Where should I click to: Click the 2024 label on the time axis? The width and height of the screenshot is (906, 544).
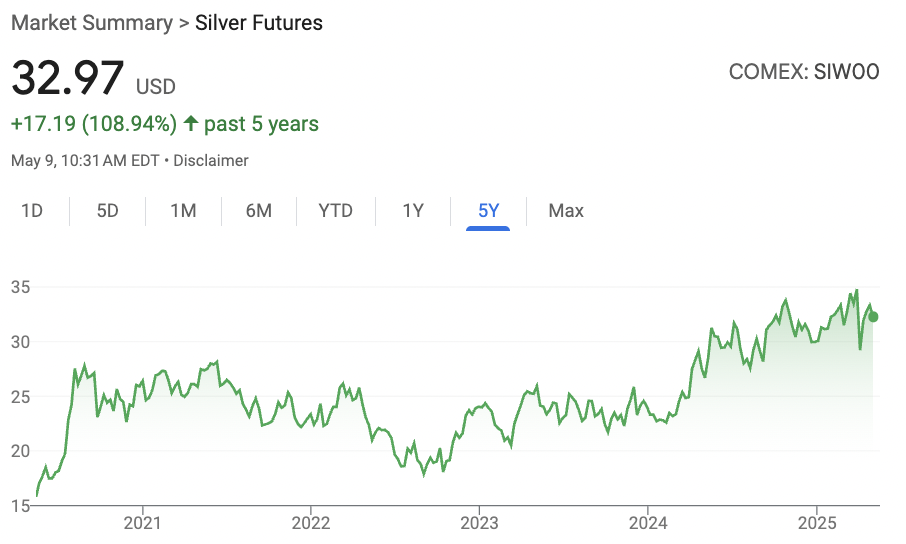click(648, 523)
